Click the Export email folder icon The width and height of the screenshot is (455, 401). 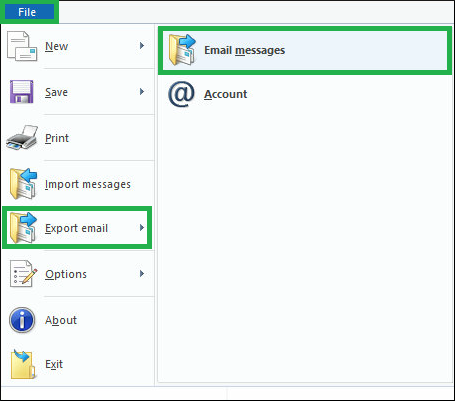[23, 228]
